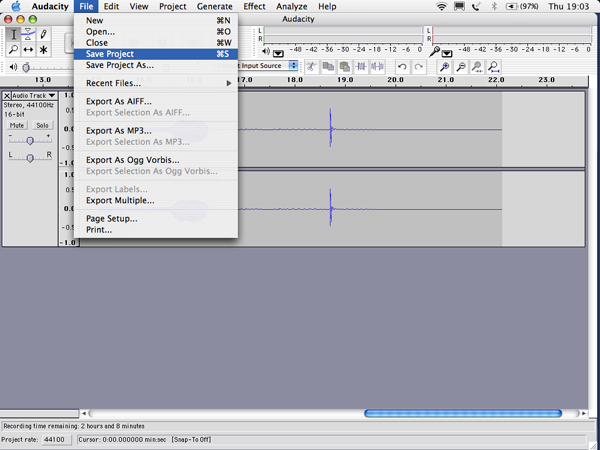
Task: Choose Export As MP3...
Action: (x=156, y=131)
